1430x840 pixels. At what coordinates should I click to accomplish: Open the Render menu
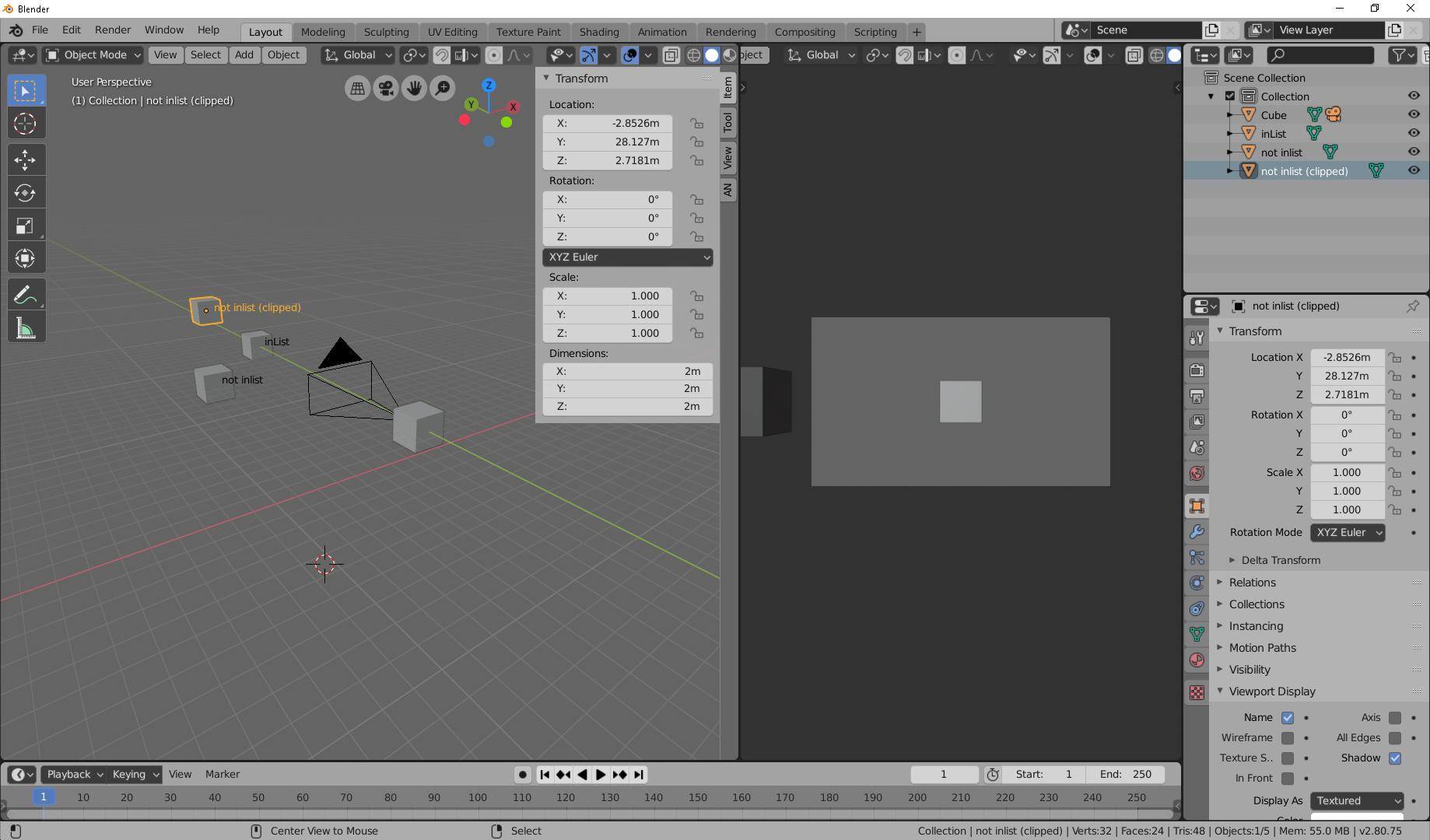coord(113,30)
